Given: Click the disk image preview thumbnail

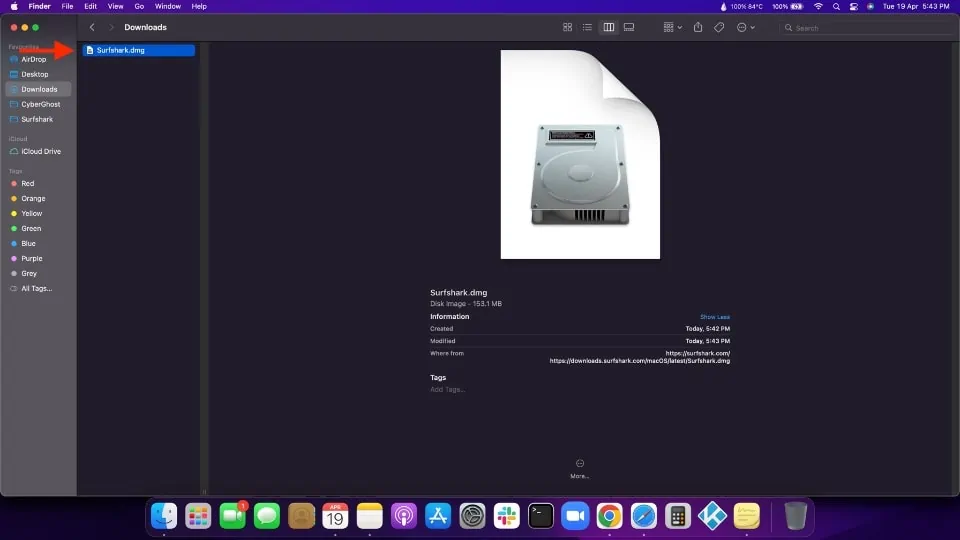Looking at the screenshot, I should click(580, 154).
